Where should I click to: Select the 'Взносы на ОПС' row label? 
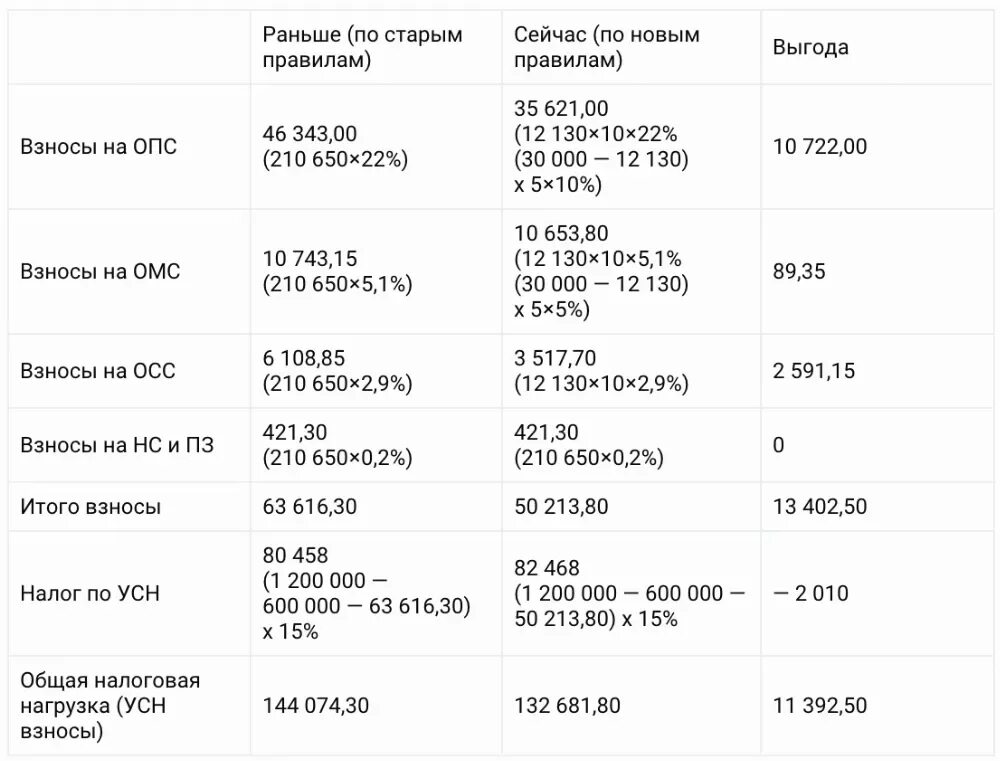(98, 147)
